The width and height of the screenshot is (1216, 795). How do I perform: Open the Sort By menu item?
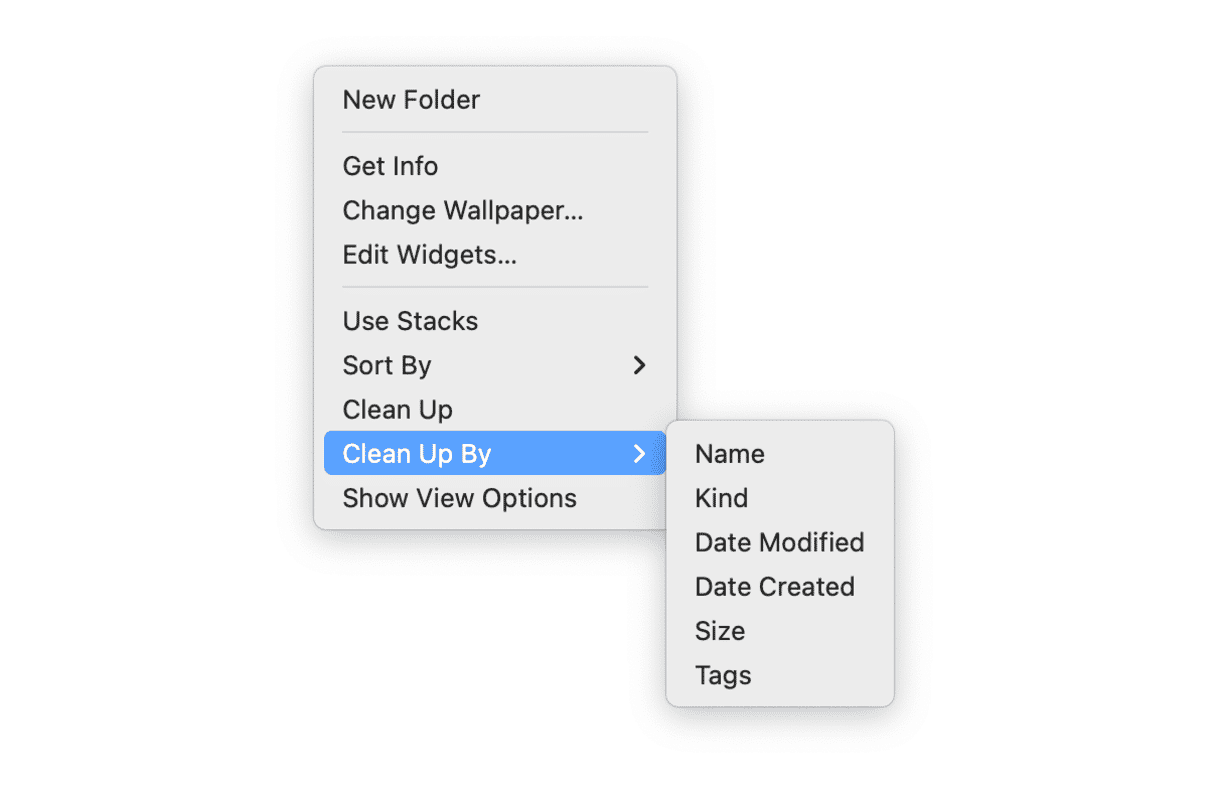click(x=387, y=366)
